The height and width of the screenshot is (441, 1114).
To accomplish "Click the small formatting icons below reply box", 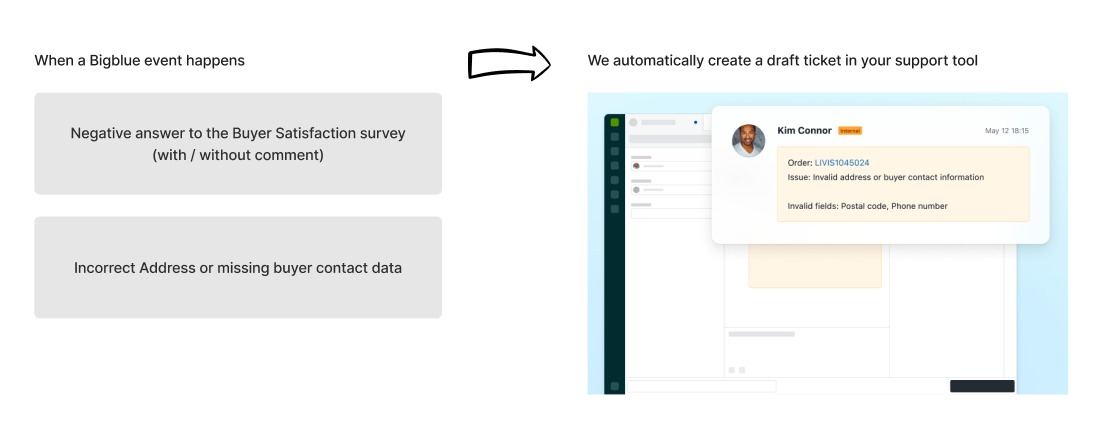I will pos(737,370).
